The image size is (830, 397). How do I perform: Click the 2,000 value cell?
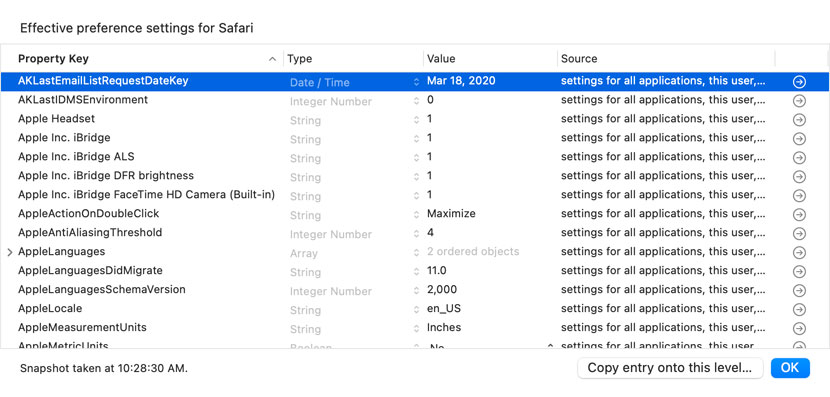click(442, 290)
